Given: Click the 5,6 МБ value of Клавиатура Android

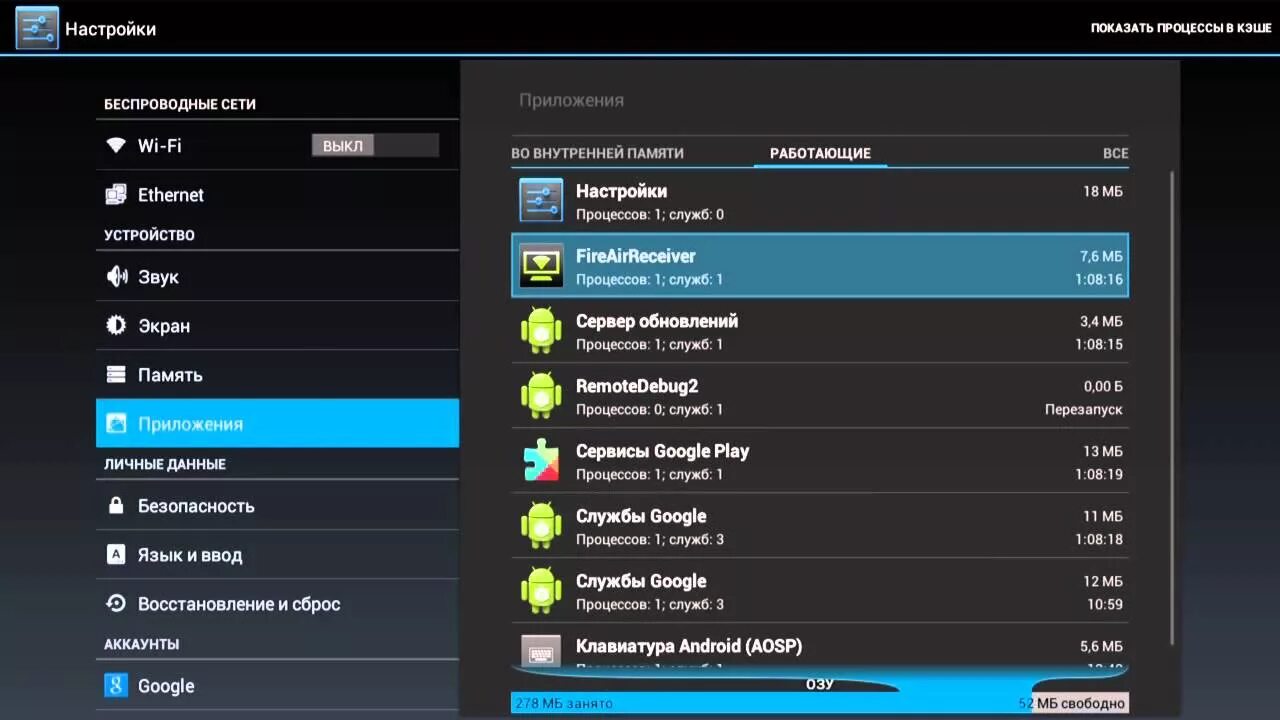Looking at the screenshot, I should tap(1101, 646).
